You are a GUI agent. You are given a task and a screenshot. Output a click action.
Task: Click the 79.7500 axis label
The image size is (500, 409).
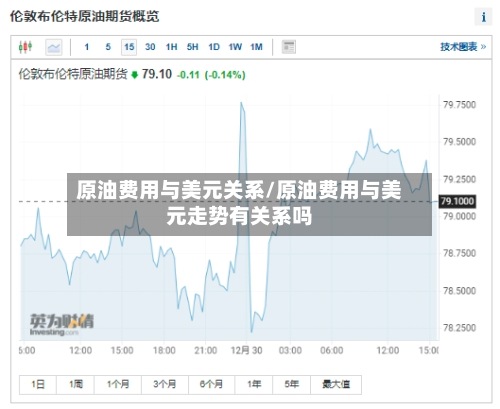click(x=459, y=105)
